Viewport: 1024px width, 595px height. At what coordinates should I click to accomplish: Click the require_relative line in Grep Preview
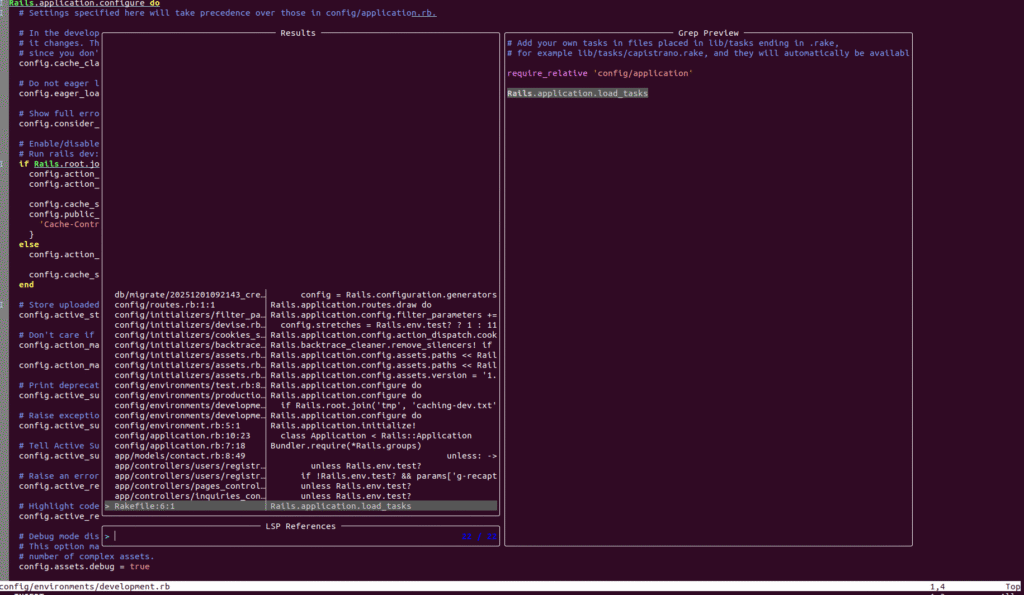click(601, 73)
